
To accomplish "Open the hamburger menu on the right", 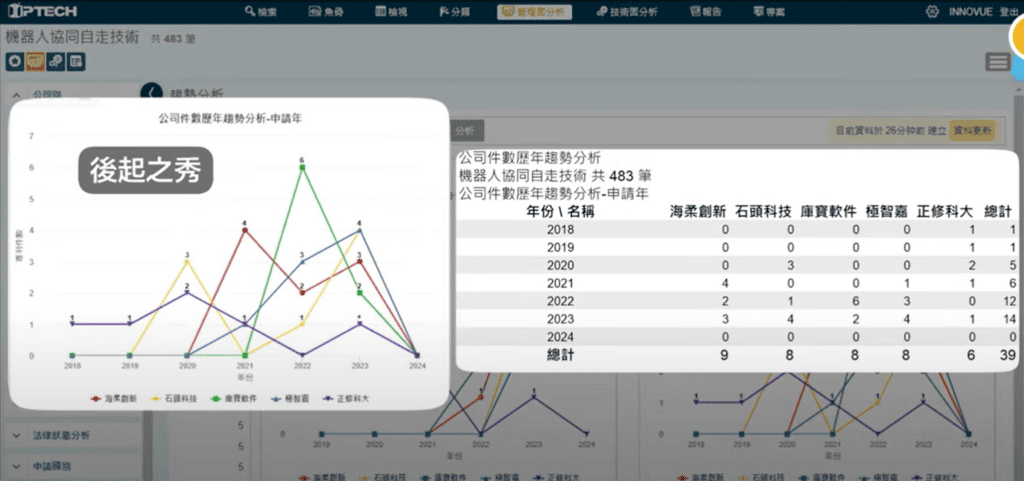I will point(997,62).
